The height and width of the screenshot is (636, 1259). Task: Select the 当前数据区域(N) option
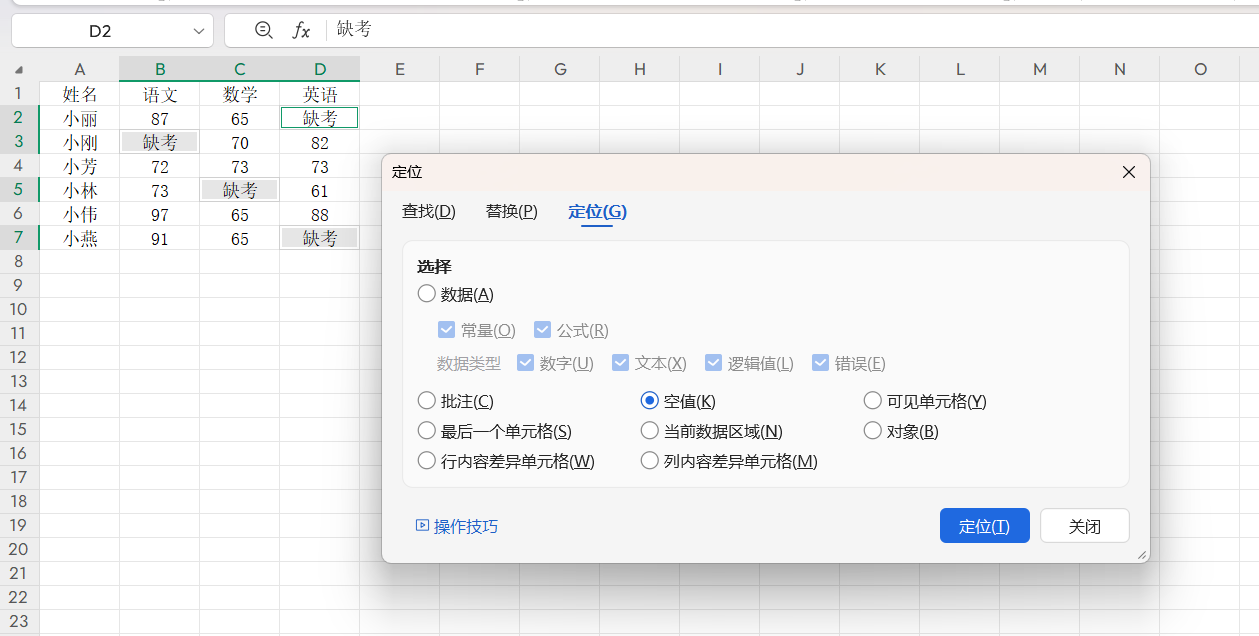tap(649, 430)
